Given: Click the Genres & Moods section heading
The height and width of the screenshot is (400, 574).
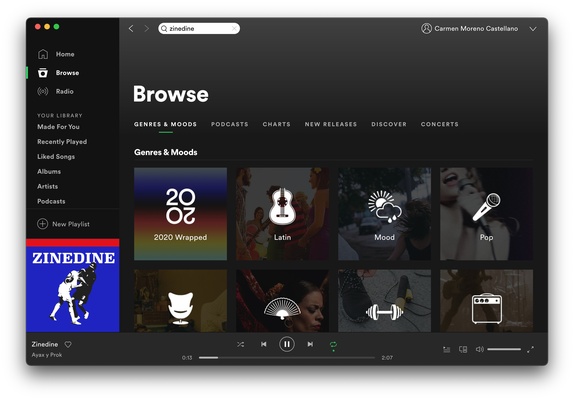Looking at the screenshot, I should click(x=165, y=152).
